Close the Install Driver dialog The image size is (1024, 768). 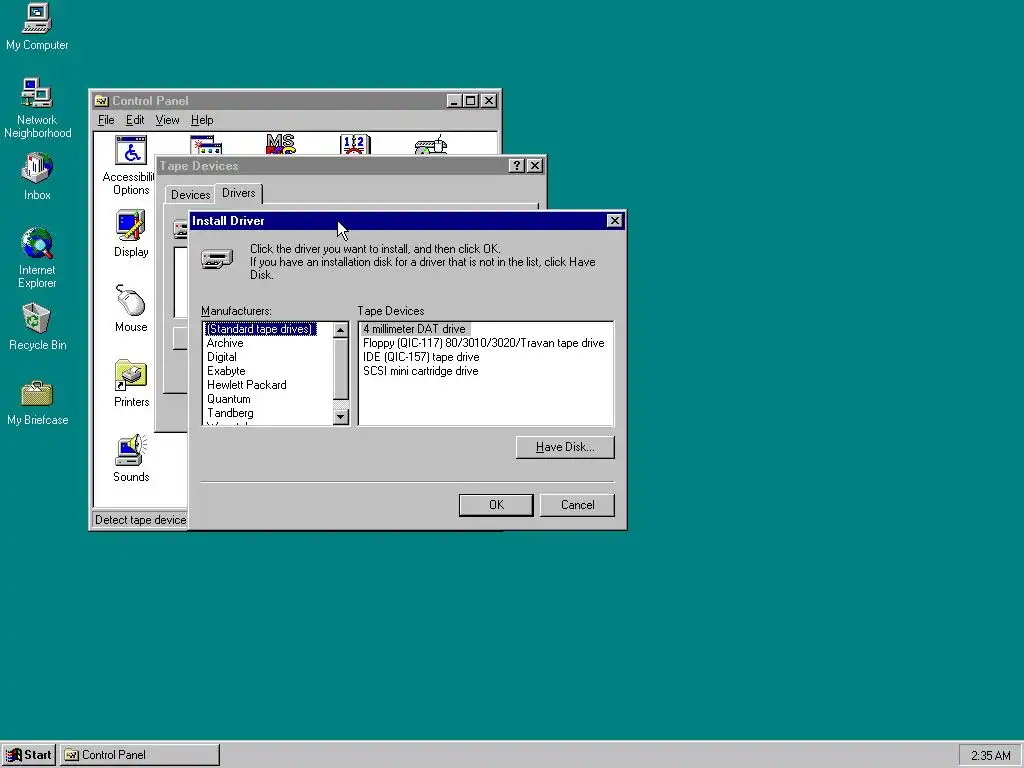[x=615, y=221]
